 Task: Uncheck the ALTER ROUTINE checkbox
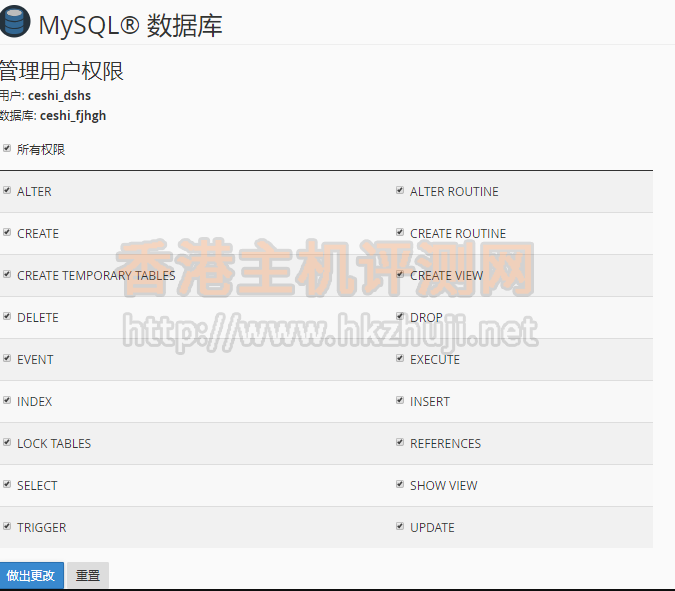400,190
